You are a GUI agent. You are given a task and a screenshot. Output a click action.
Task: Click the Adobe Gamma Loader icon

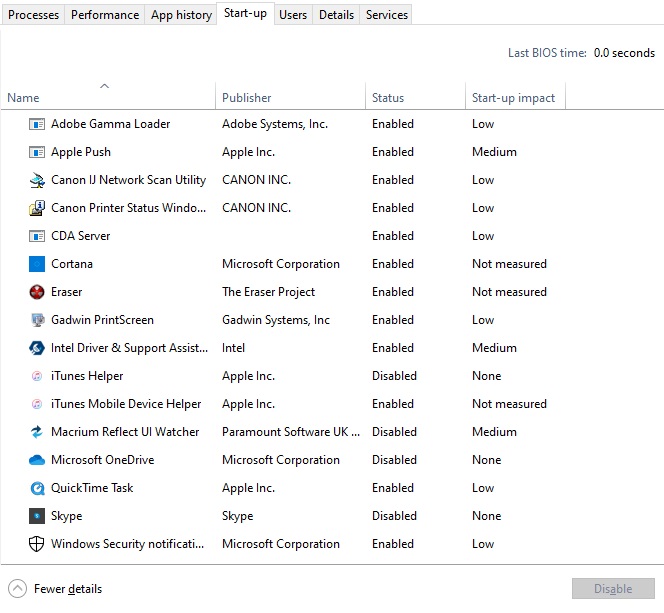coord(37,124)
